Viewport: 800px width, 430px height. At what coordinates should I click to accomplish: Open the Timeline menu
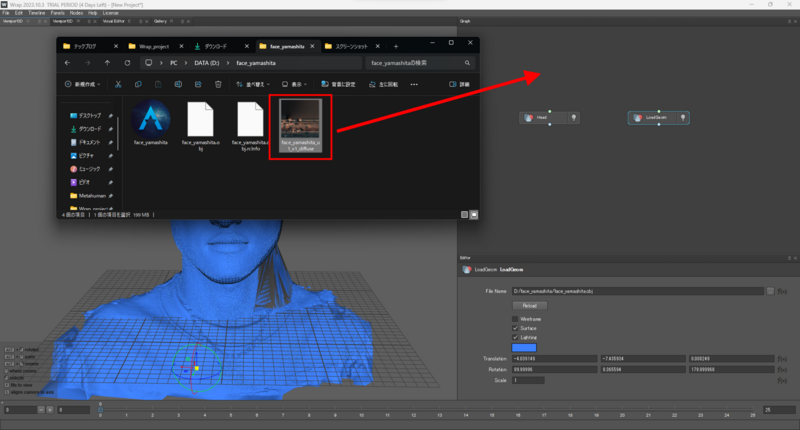pyautogui.click(x=36, y=13)
